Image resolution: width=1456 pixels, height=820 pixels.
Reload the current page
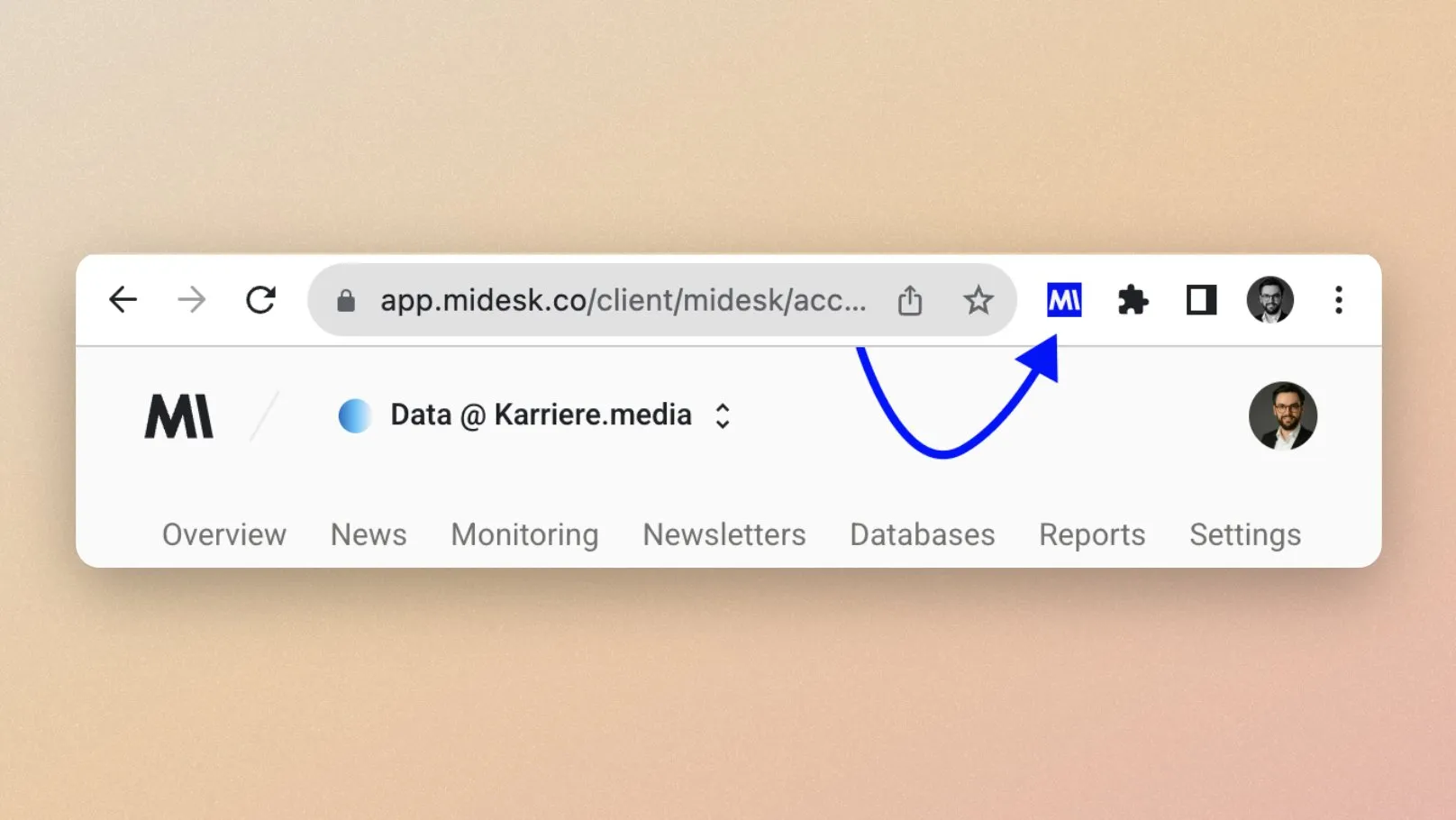pos(260,299)
